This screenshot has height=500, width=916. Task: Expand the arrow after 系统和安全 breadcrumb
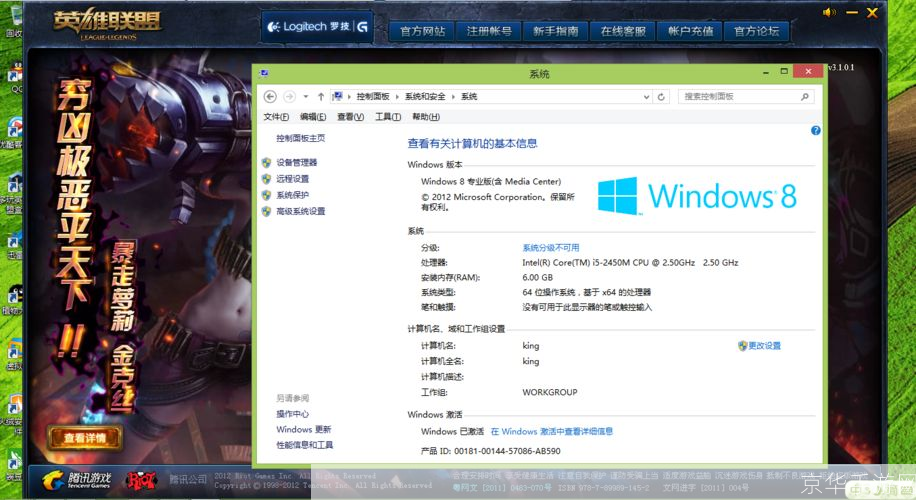pyautogui.click(x=453, y=96)
